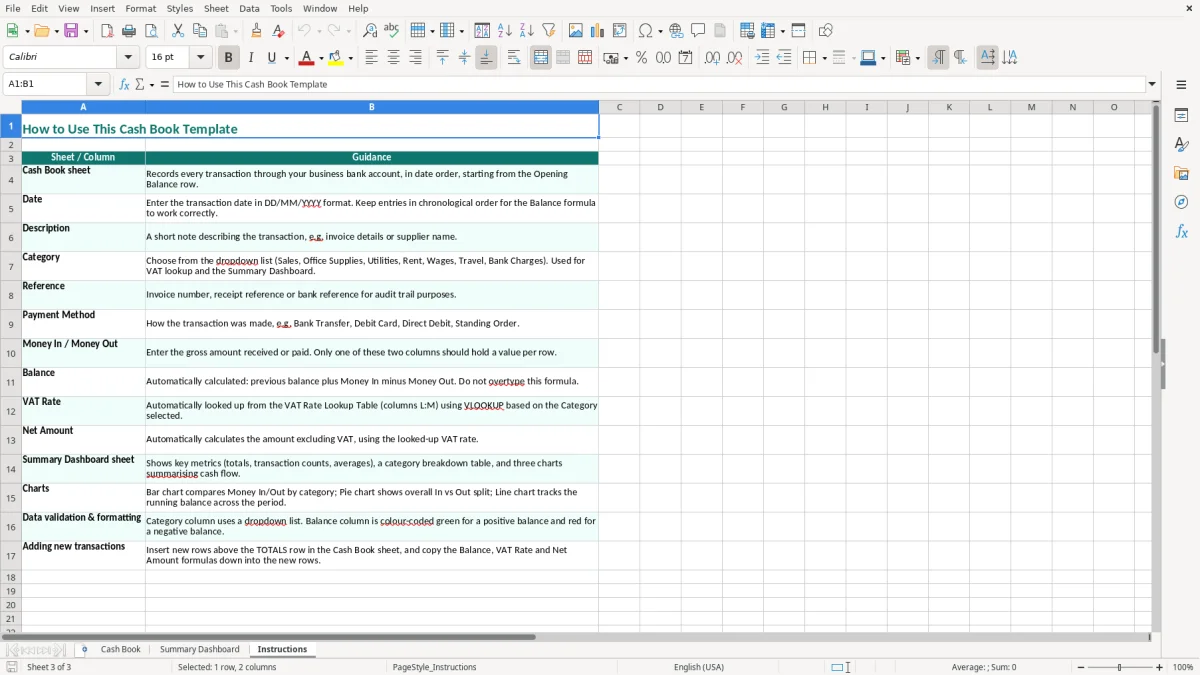This screenshot has width=1200, height=675.
Task: Open the sidebar Properties deck
Action: 1181,116
